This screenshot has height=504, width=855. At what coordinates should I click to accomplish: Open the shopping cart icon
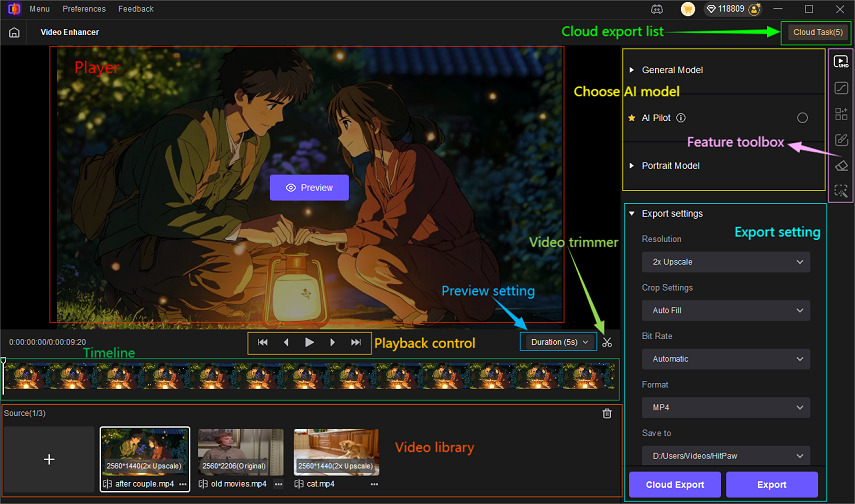688,9
